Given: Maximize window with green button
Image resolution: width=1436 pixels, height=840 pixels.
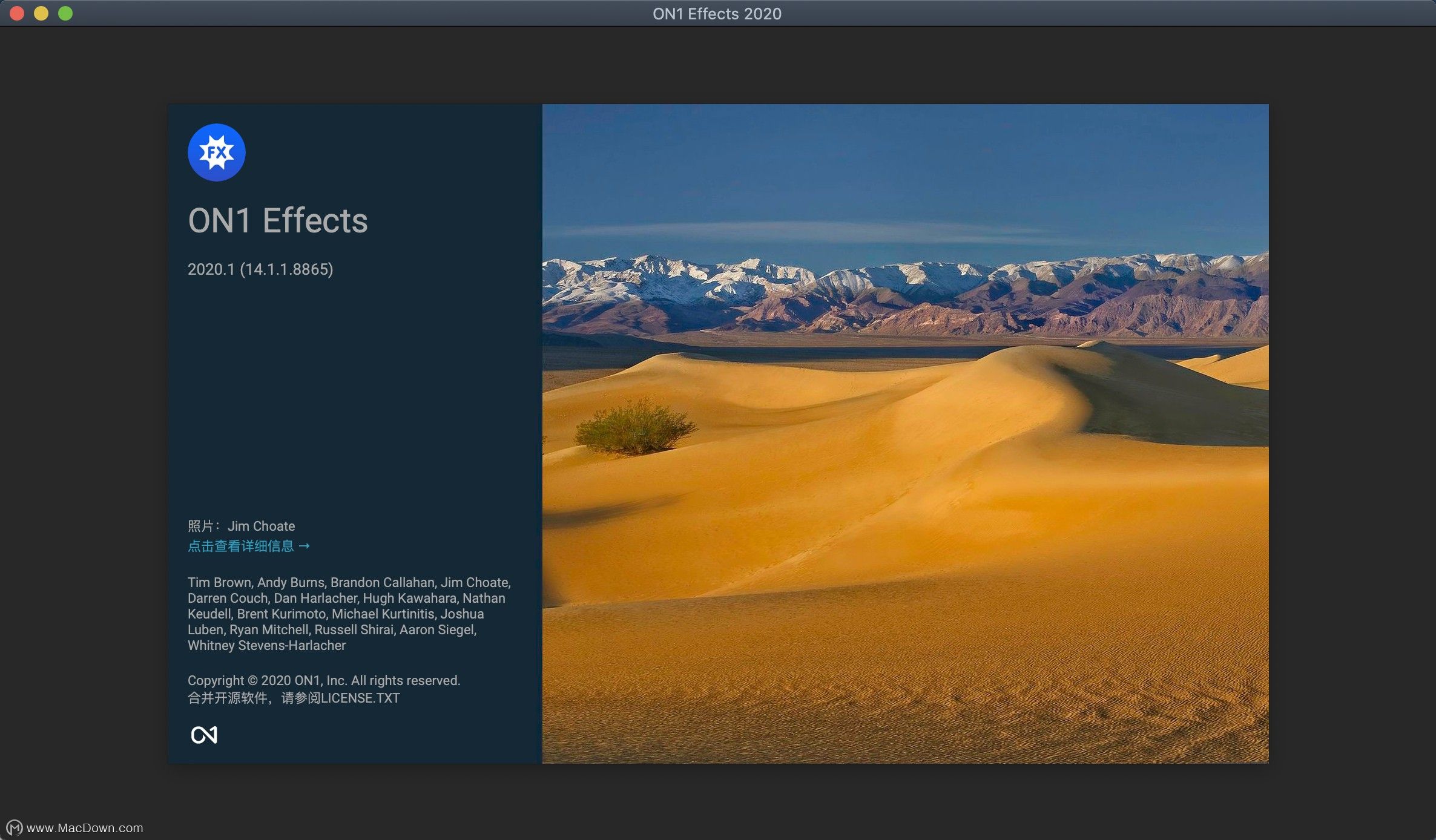Looking at the screenshot, I should coord(65,13).
